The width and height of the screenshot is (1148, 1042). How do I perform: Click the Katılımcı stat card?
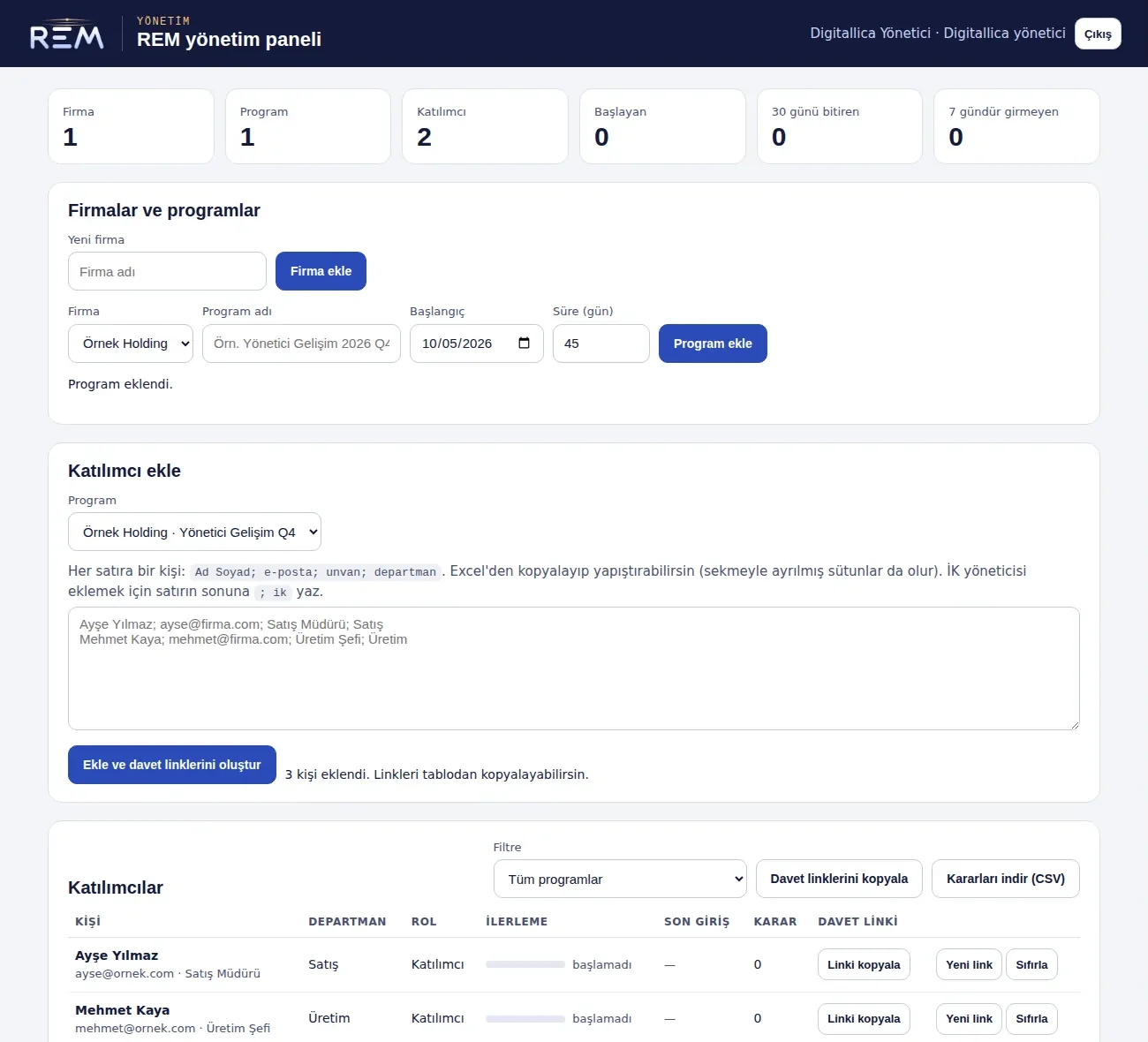click(485, 126)
